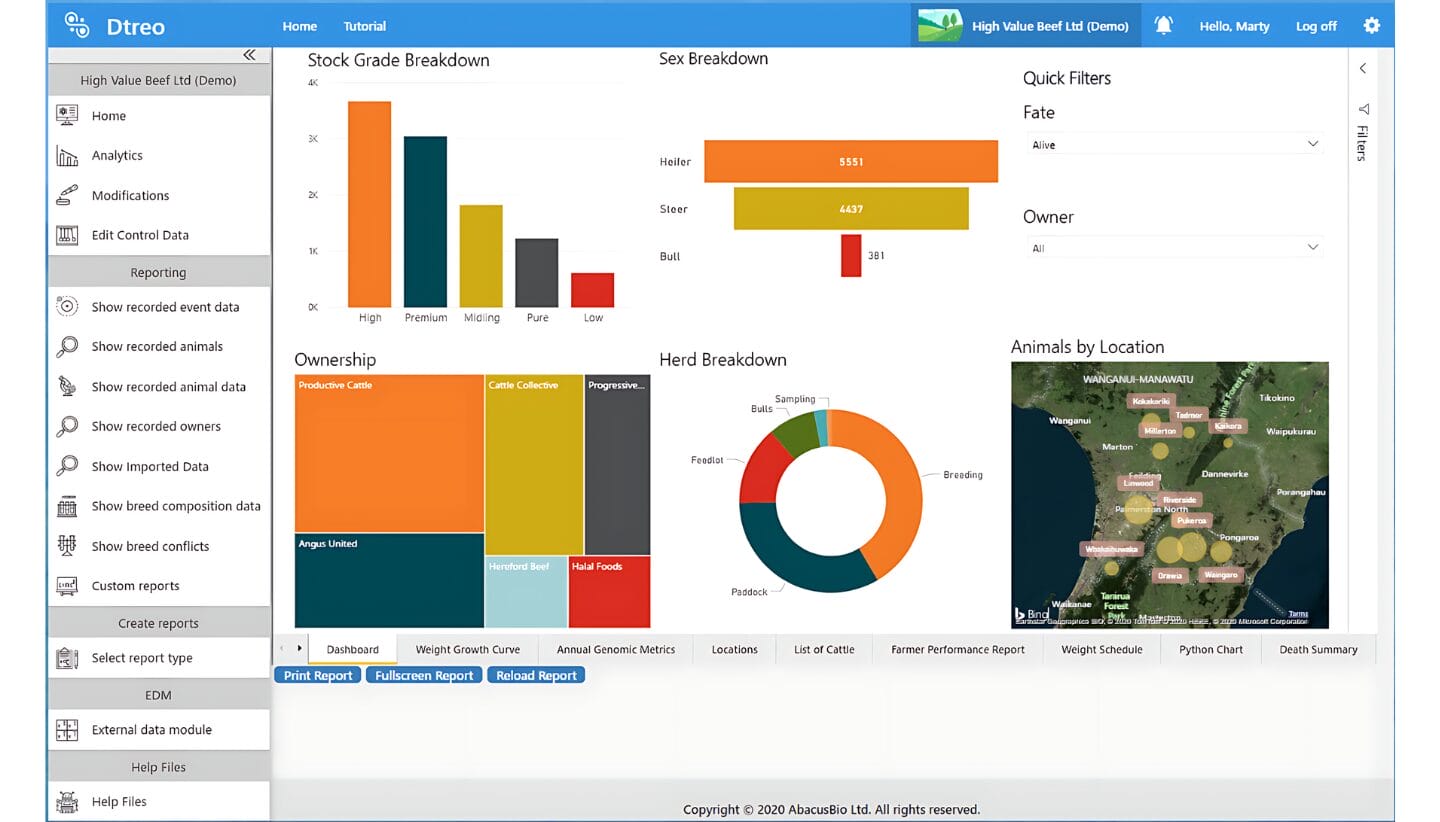Expand the Filters pane with the chevron

[x=1362, y=68]
